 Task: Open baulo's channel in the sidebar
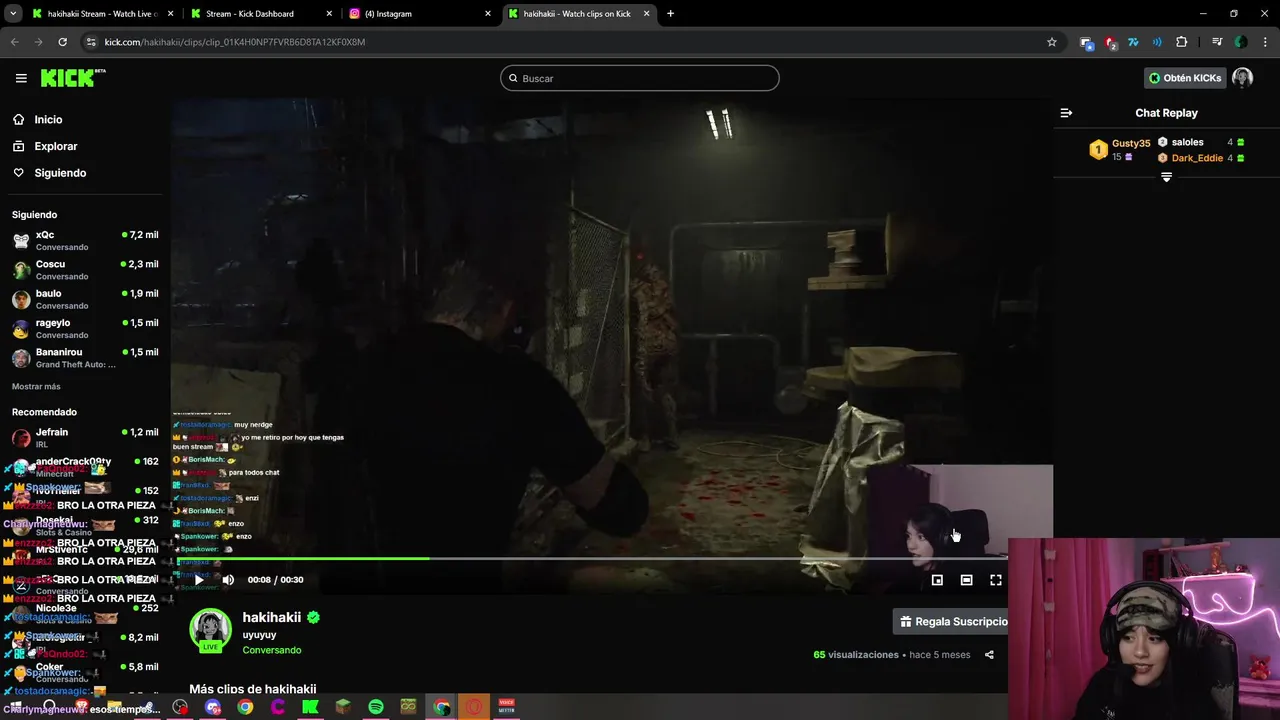click(x=85, y=299)
